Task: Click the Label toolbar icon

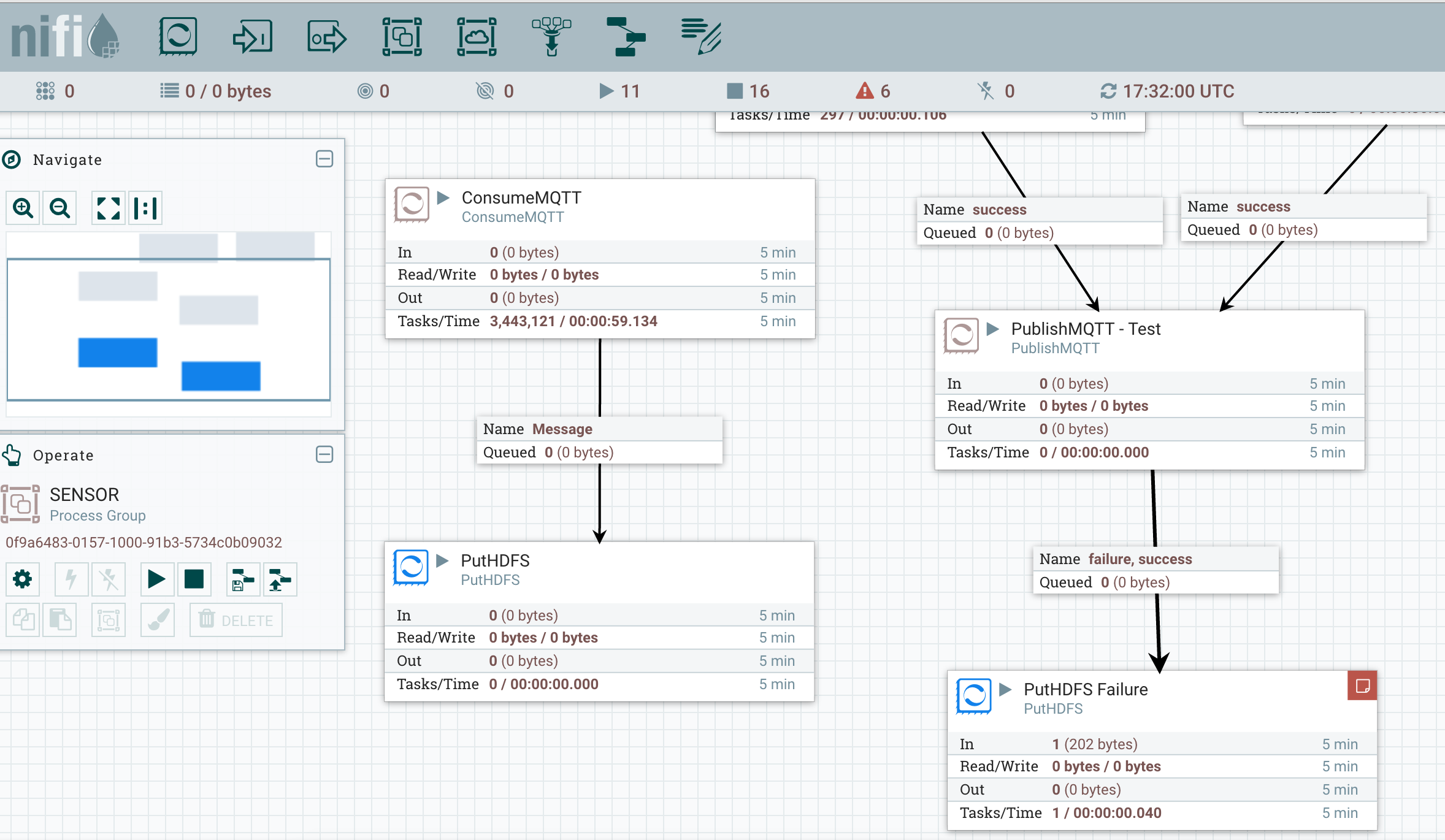Action: tap(702, 37)
